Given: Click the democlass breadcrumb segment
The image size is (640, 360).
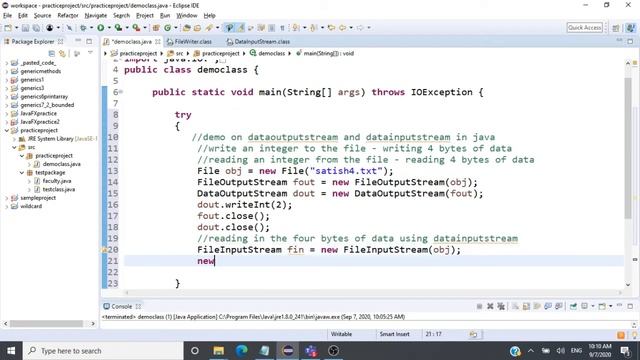Looking at the screenshot, I should [x=267, y=53].
